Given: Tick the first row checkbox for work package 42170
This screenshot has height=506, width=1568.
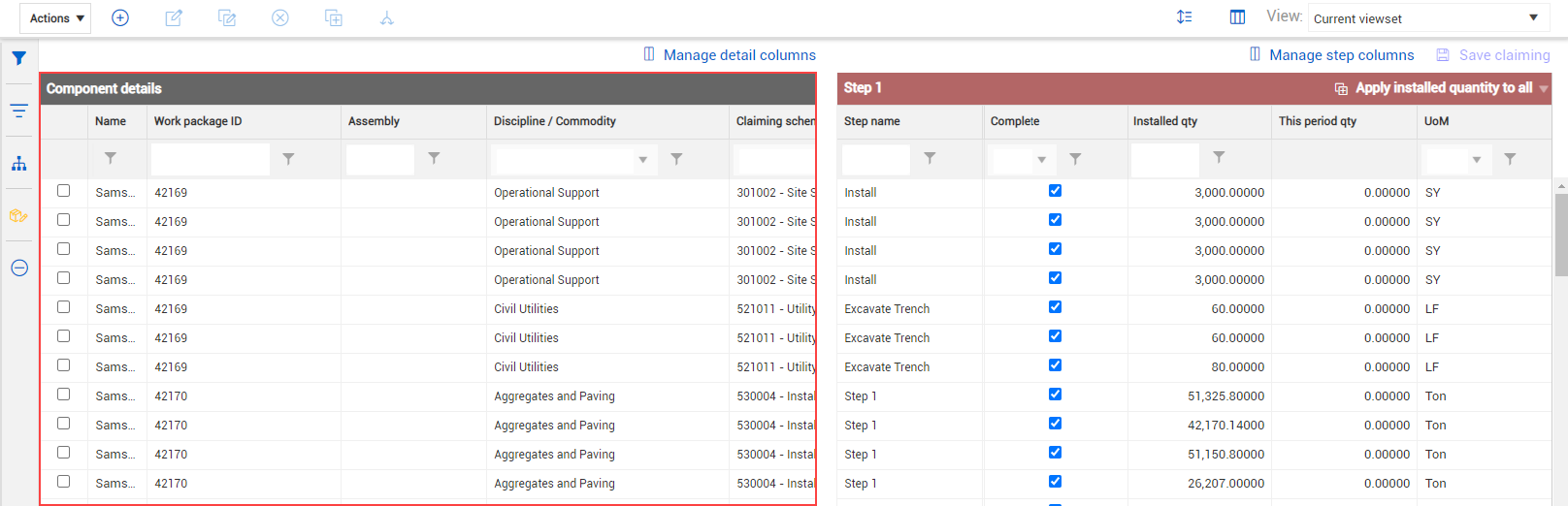Looking at the screenshot, I should point(64,395).
